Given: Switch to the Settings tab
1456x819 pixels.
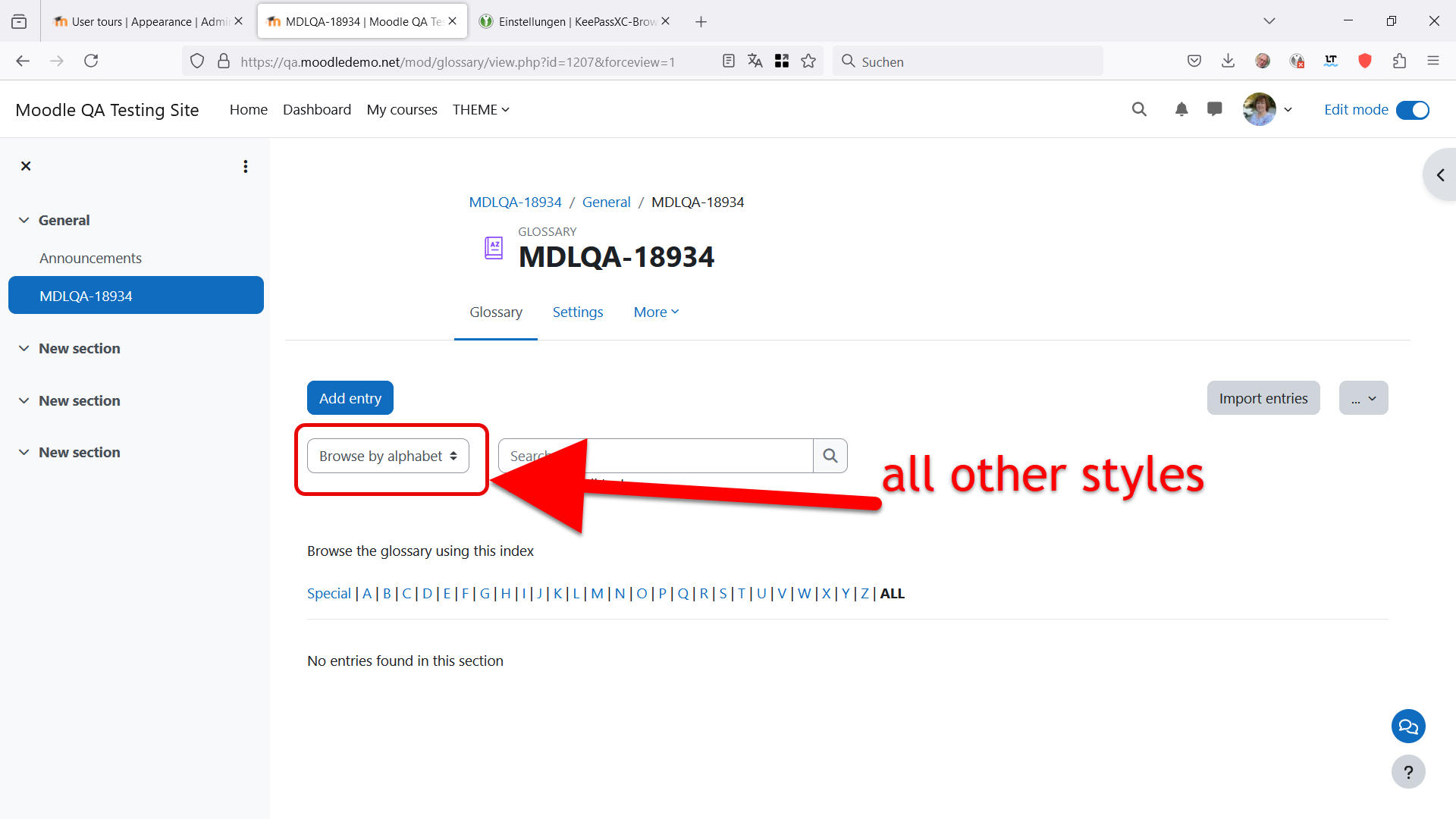Looking at the screenshot, I should [x=578, y=312].
